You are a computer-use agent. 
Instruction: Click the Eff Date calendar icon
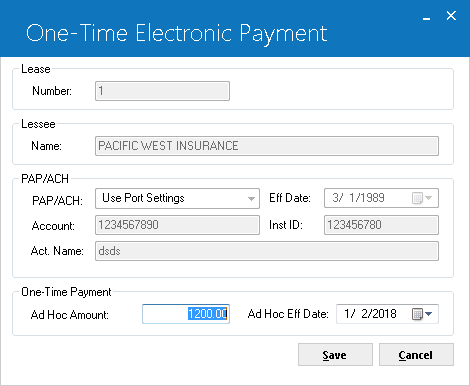417,198
